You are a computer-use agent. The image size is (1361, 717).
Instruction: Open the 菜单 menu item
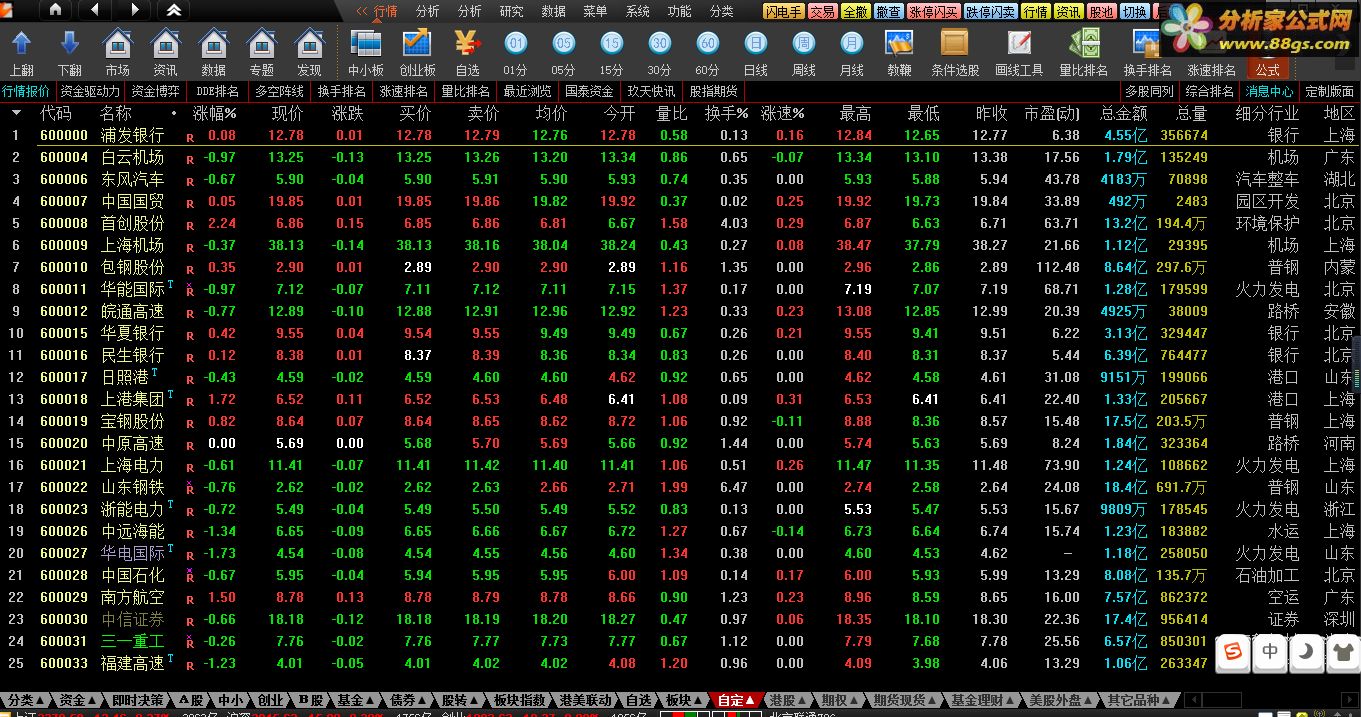595,11
